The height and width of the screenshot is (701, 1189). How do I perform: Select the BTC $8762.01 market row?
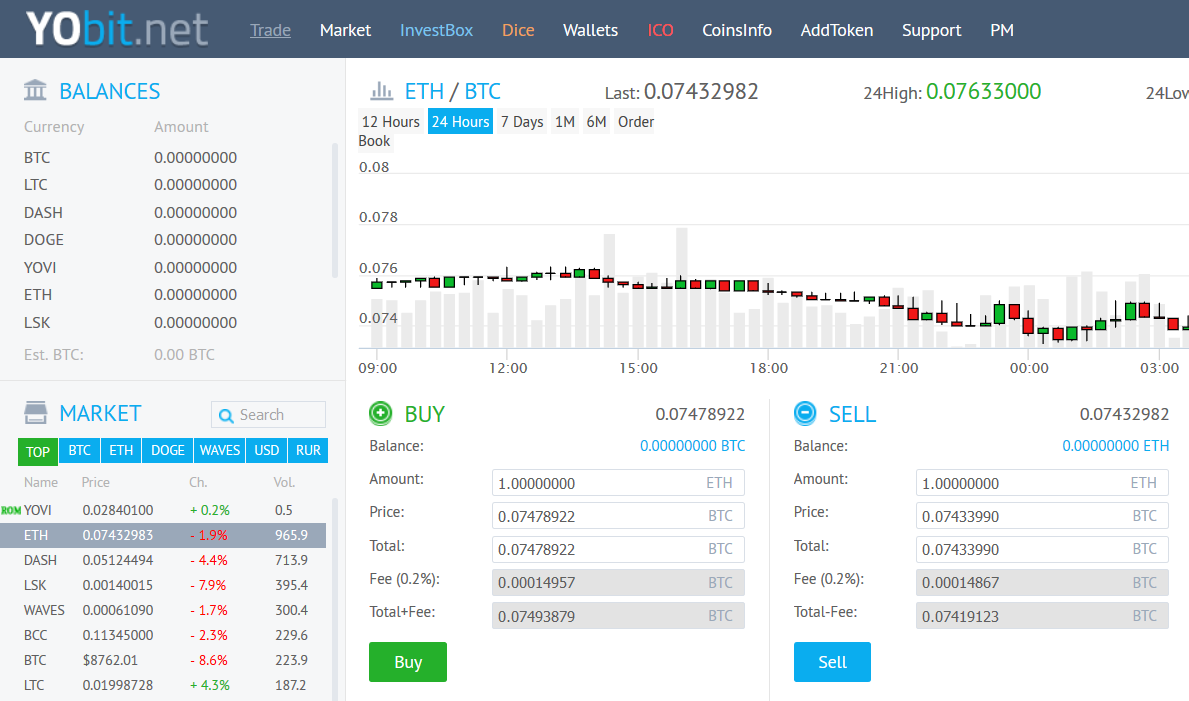(163, 660)
